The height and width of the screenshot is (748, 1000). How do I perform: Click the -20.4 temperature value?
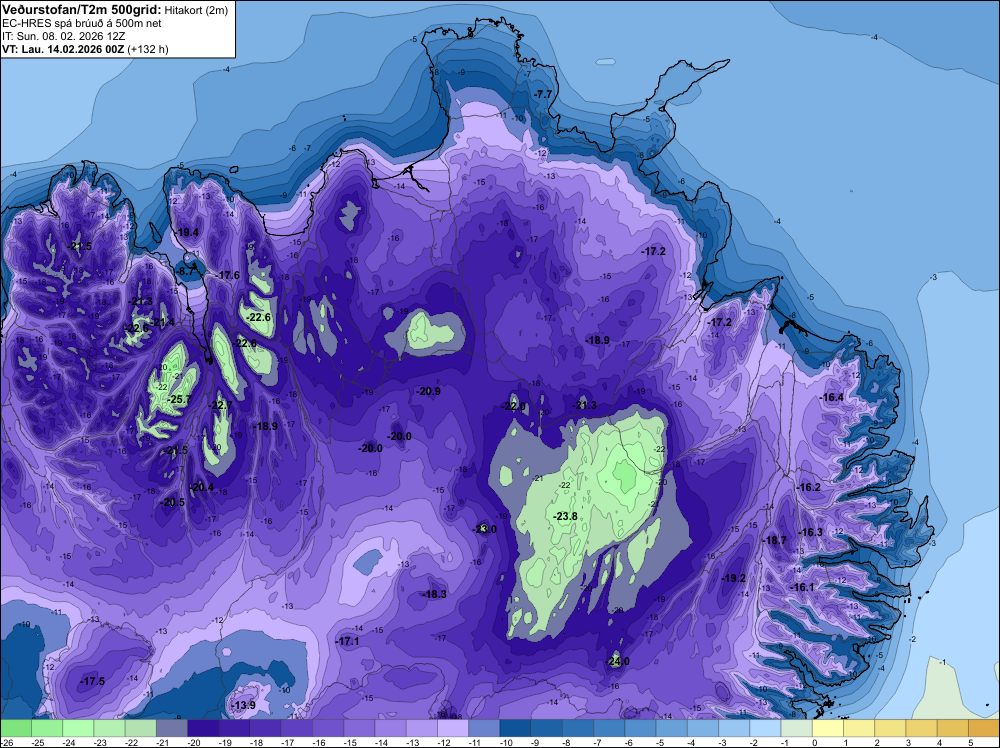tap(202, 487)
